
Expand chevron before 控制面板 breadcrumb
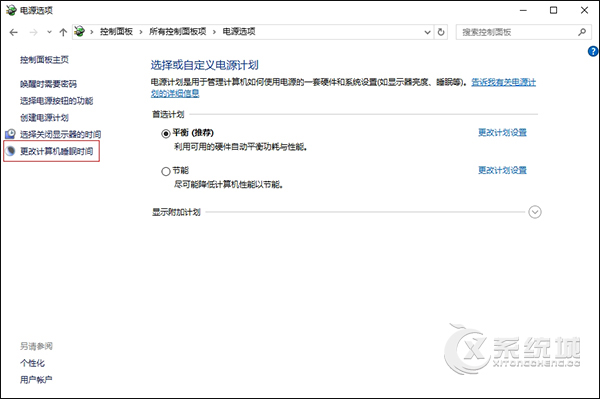click(x=92, y=32)
